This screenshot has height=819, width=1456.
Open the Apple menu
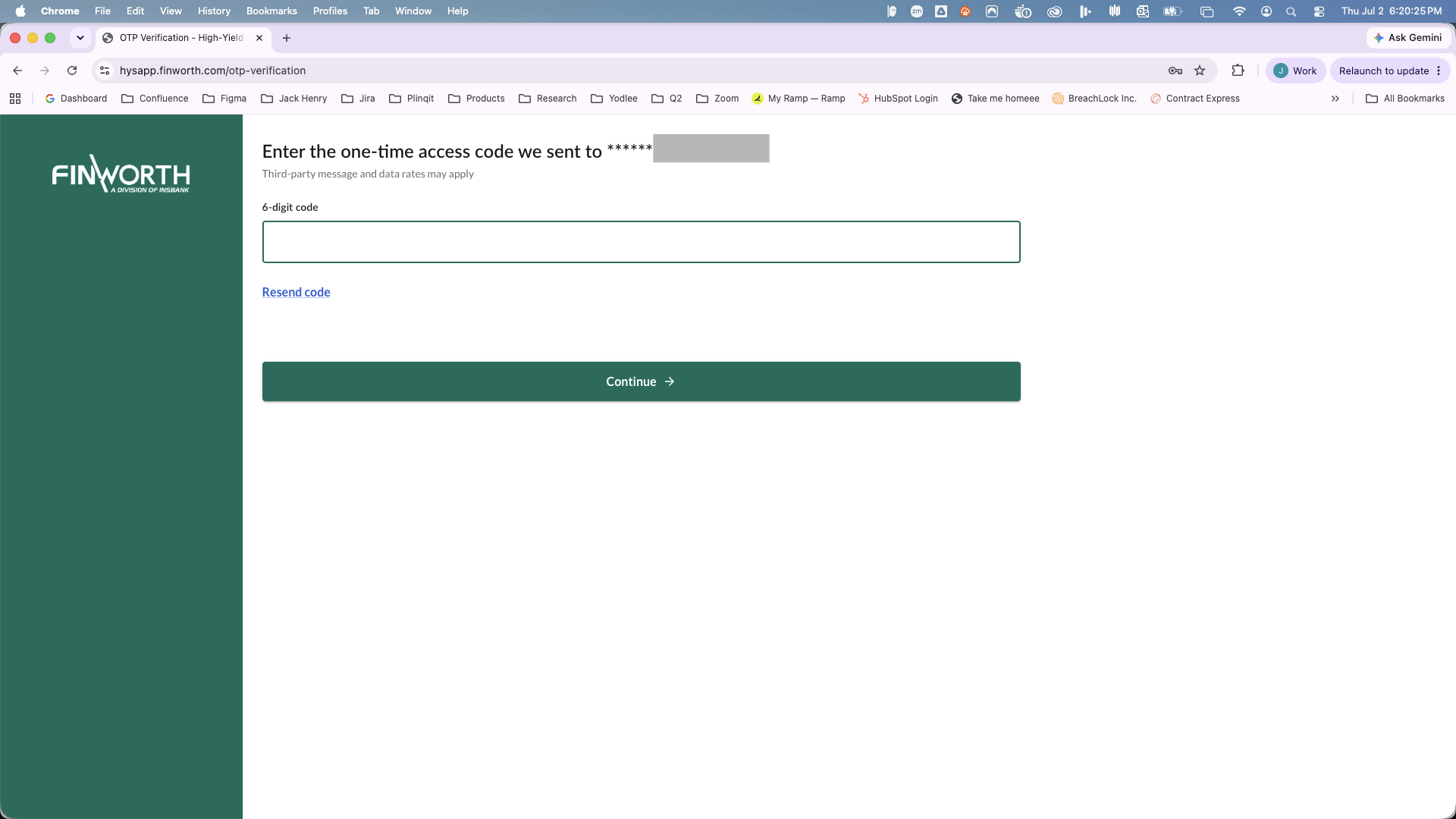tap(20, 11)
